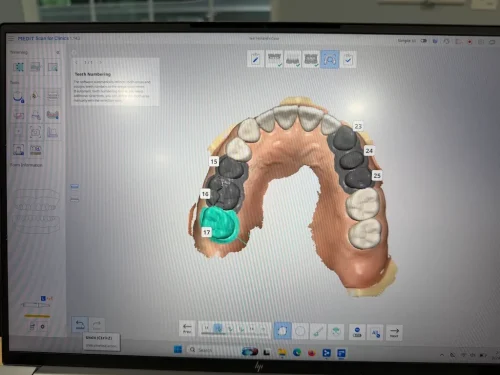
Task: Switch to the occlusion scan stage
Action: [x=311, y=59]
